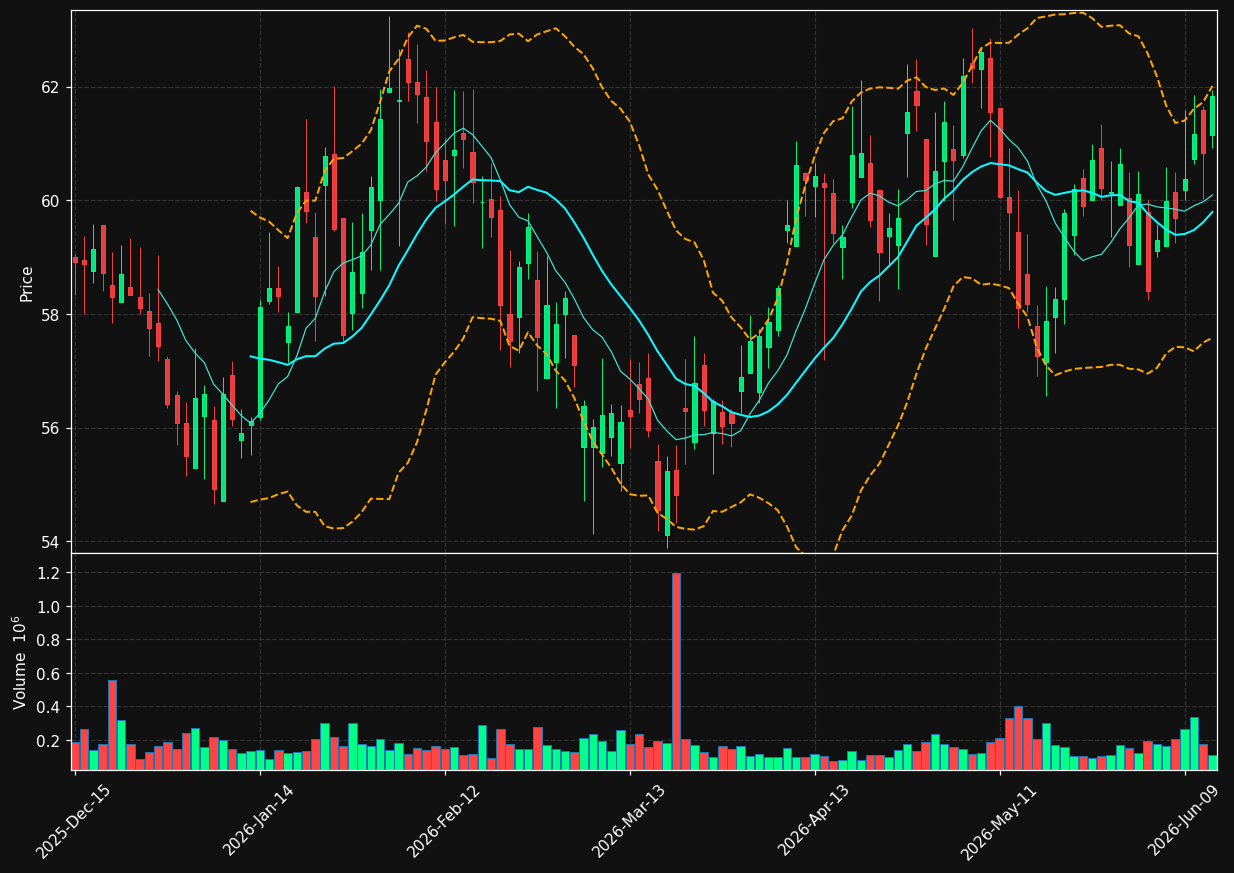This screenshot has width=1234, height=873.
Task: Click the 1.2 volume tick label
Action: pos(49,573)
